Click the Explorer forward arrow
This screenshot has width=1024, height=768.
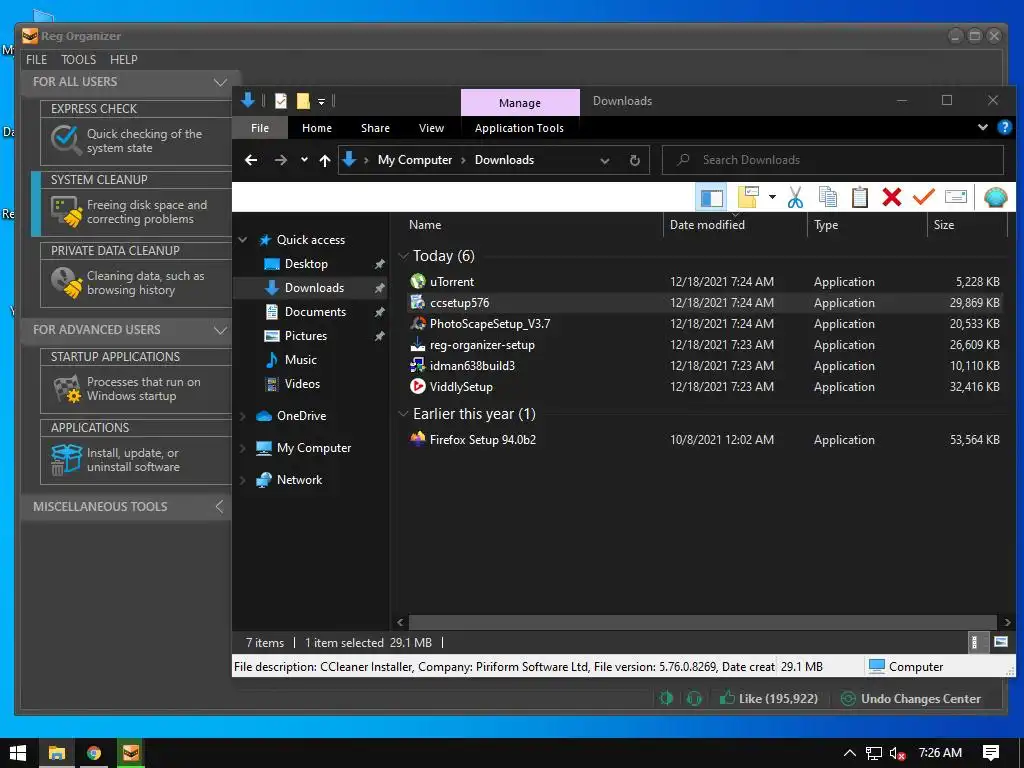[281, 160]
